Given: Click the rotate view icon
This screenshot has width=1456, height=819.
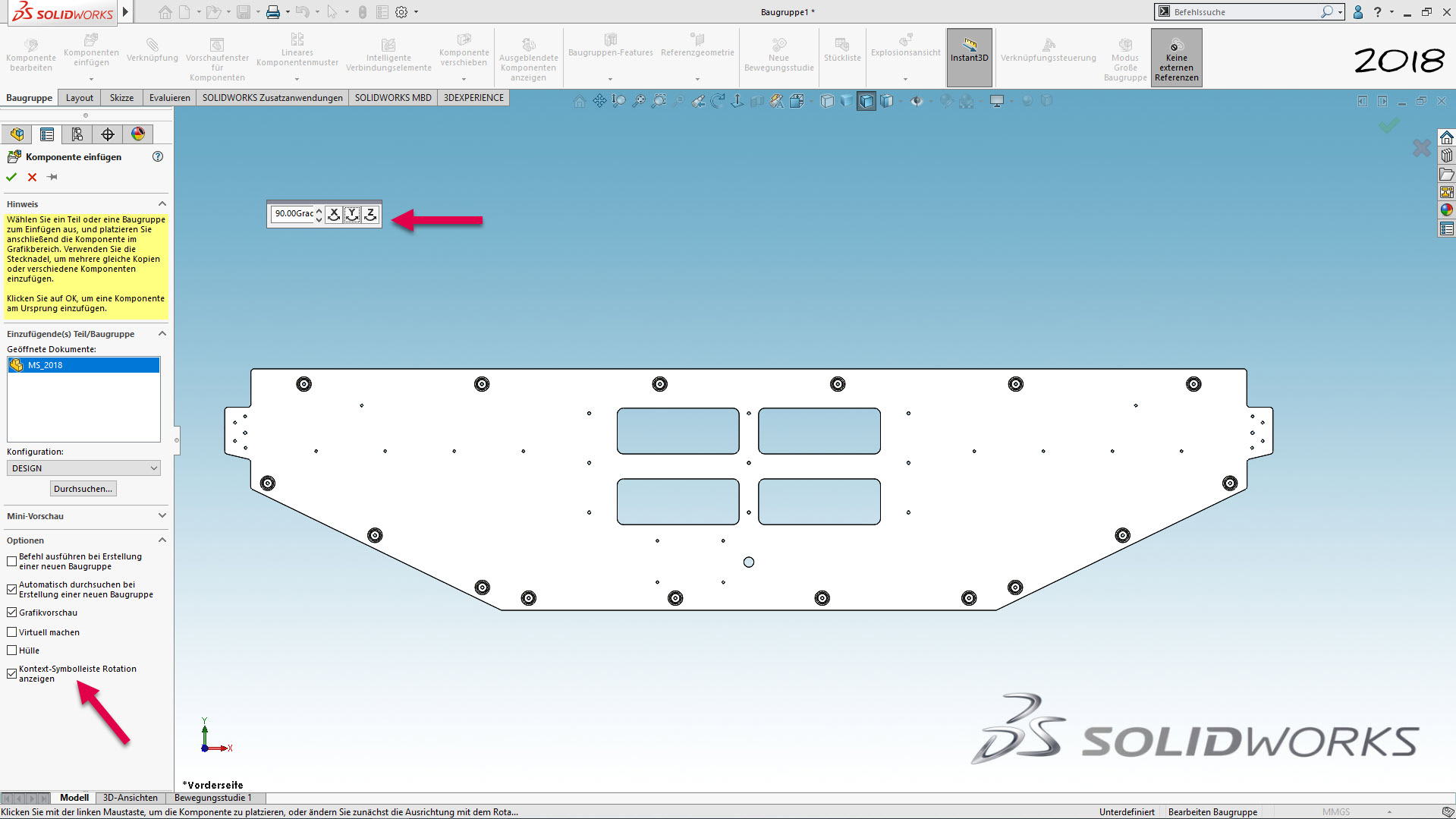Looking at the screenshot, I should (x=718, y=101).
